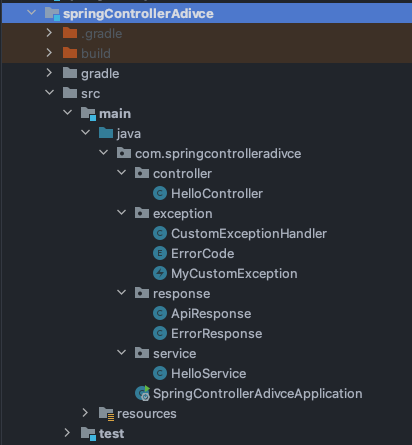The width and height of the screenshot is (412, 445).
Task: Select the exception package name
Action: (183, 214)
